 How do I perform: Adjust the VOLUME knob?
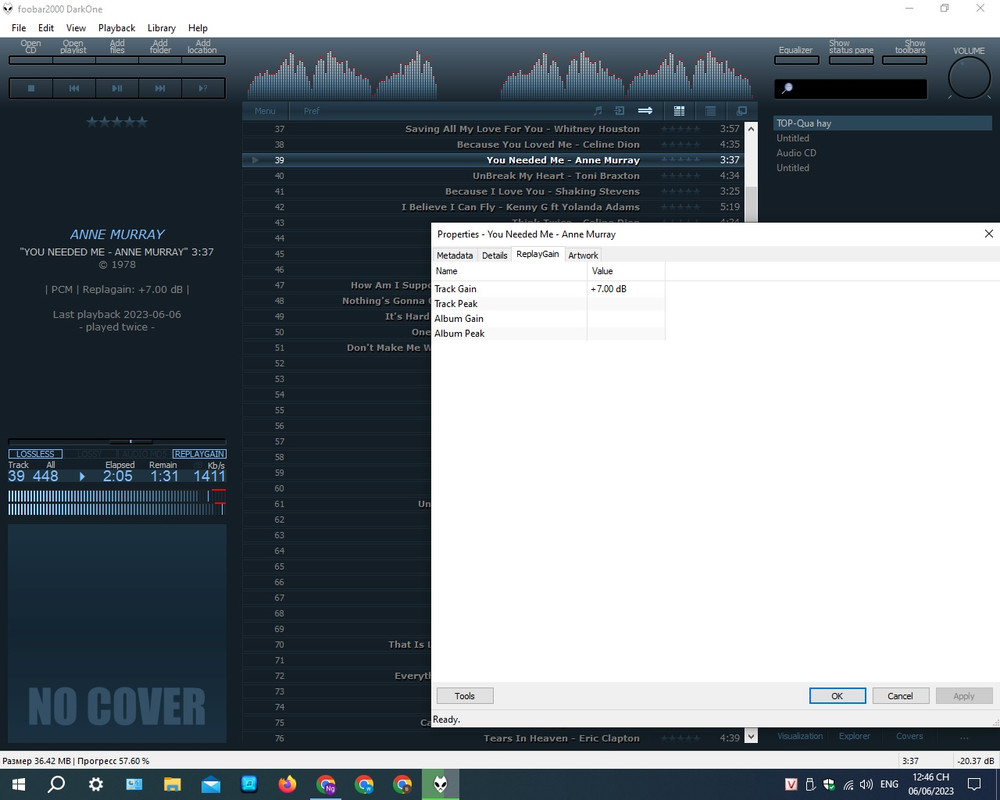click(x=969, y=78)
